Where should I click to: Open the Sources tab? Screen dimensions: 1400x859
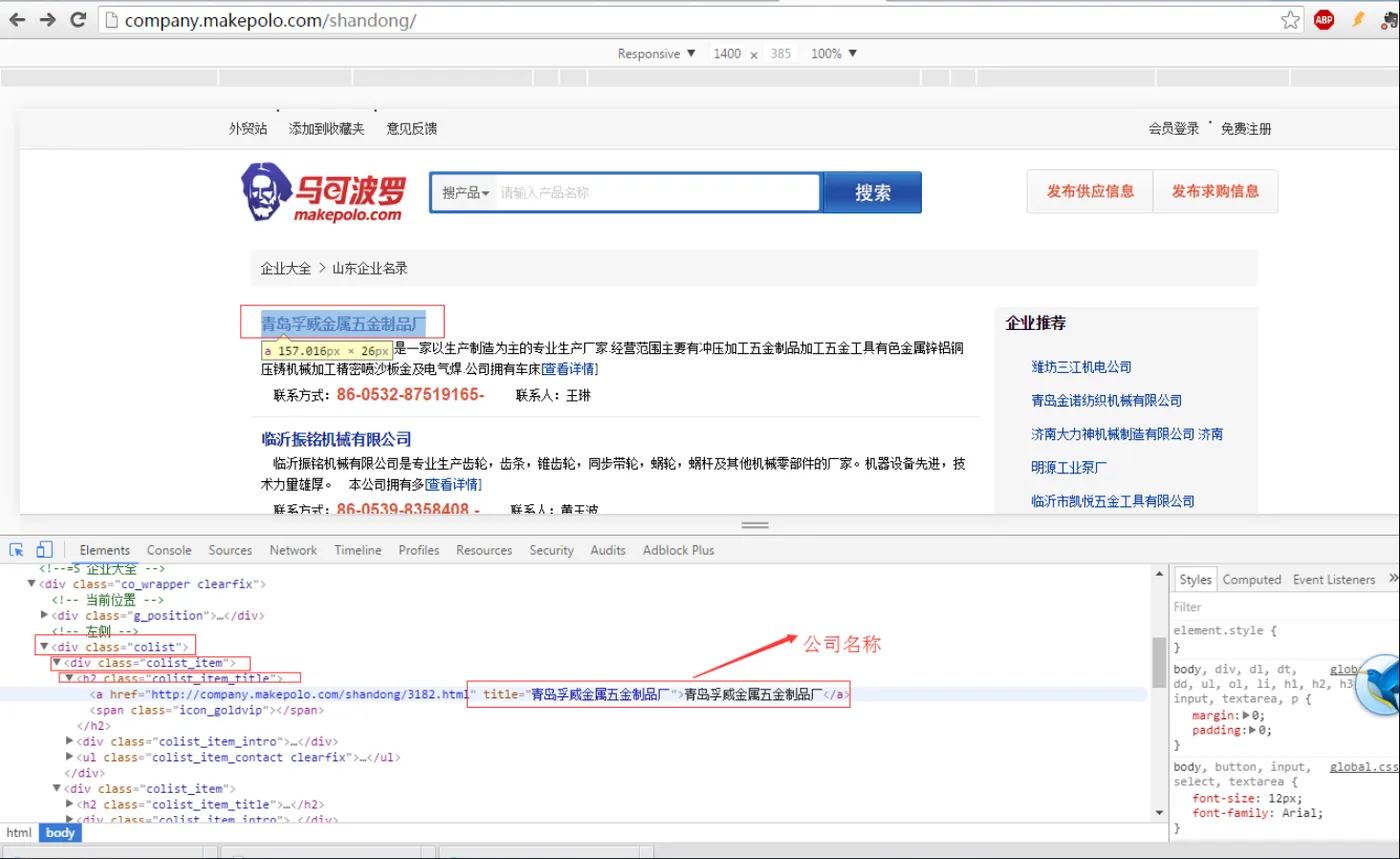tap(230, 550)
